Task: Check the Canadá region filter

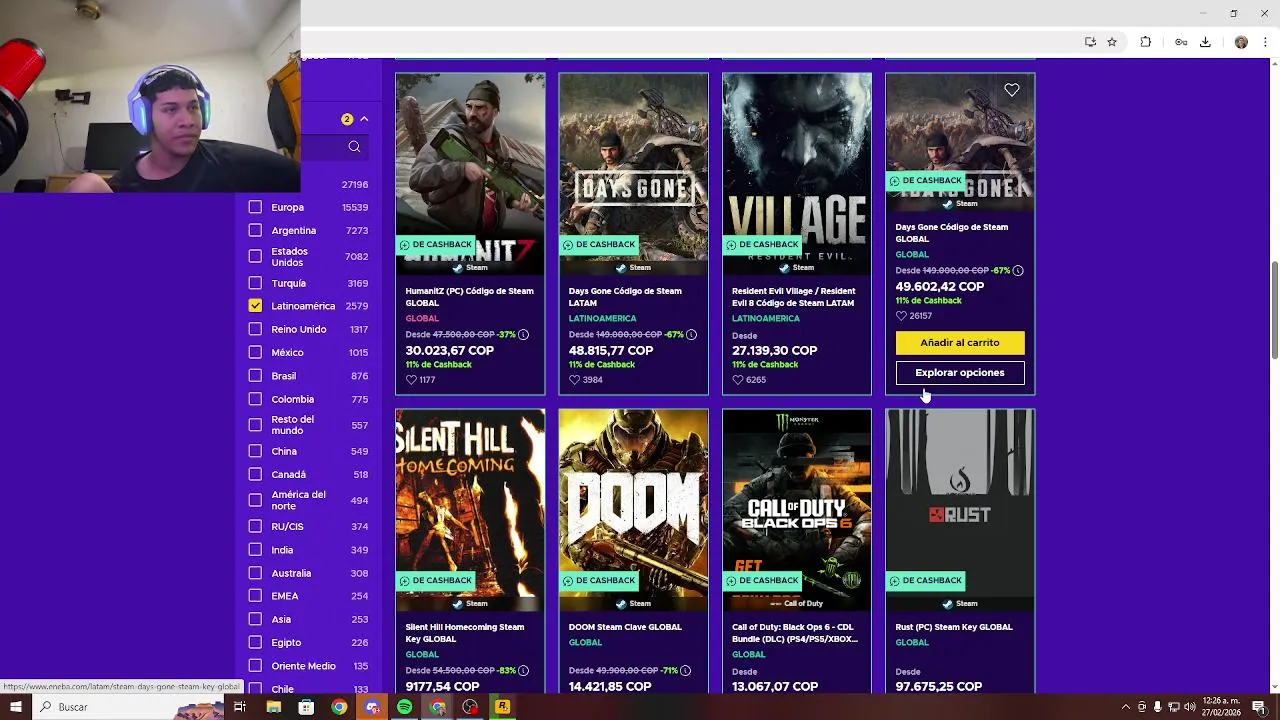Action: pyautogui.click(x=255, y=474)
